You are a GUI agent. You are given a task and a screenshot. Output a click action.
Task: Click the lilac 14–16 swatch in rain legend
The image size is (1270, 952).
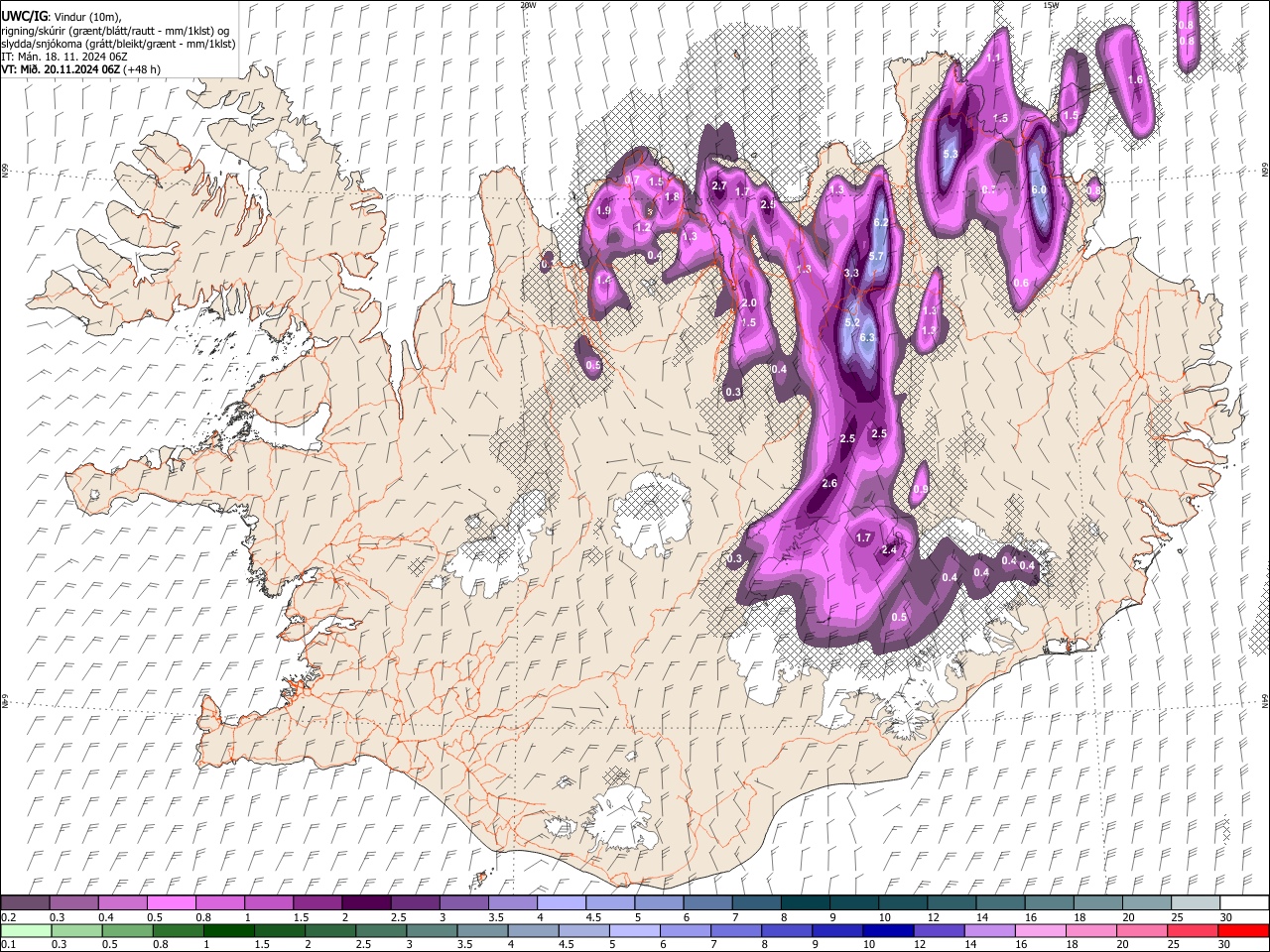coord(988,930)
